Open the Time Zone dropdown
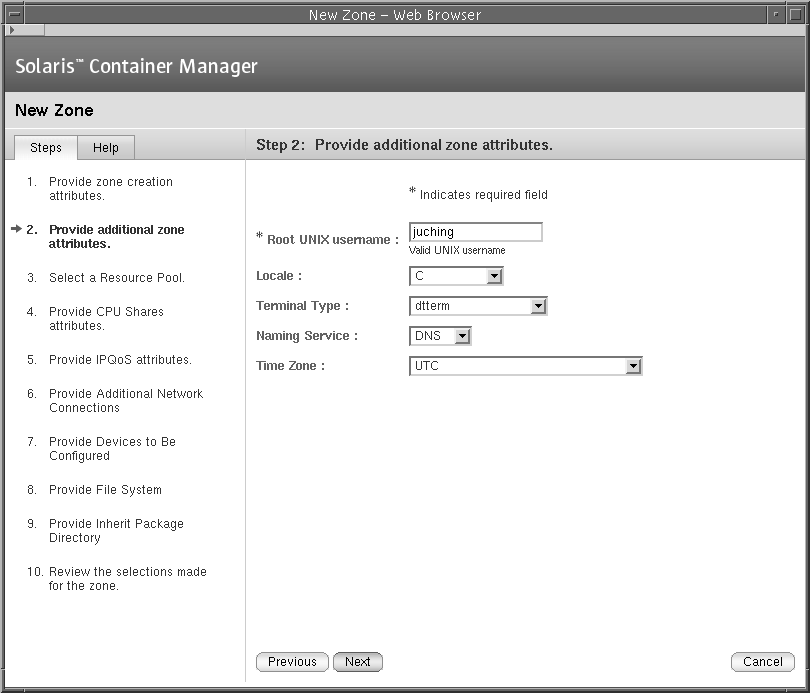This screenshot has height=693, width=810. click(525, 366)
